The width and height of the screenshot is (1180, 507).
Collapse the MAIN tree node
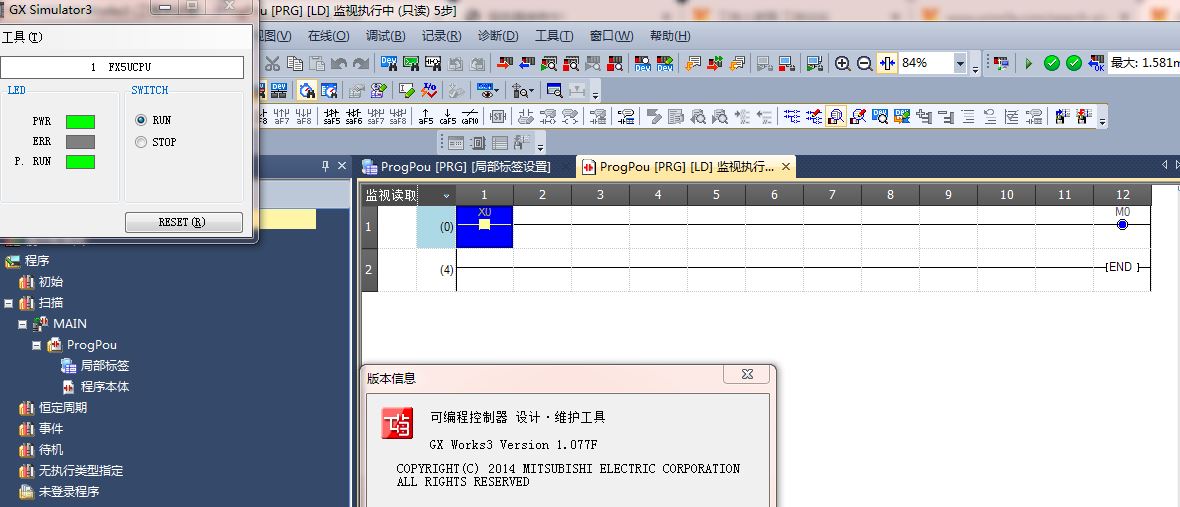[23, 324]
